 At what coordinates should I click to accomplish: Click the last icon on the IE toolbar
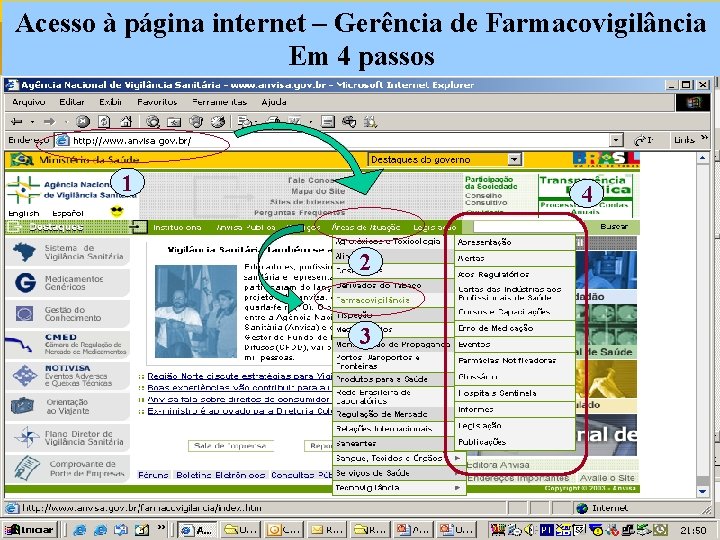pyautogui.click(x=370, y=122)
